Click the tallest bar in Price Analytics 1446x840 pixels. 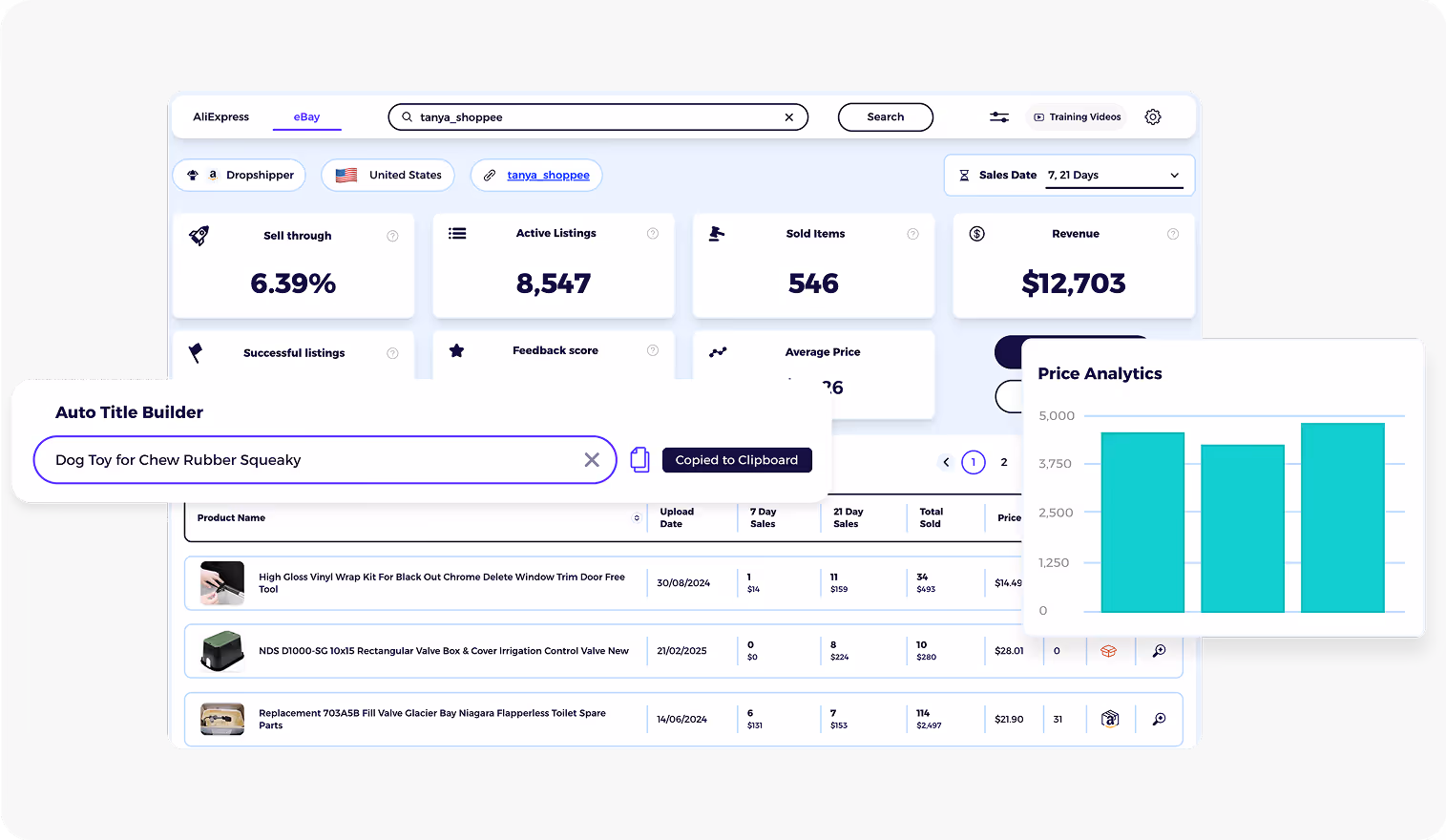[x=1343, y=517]
